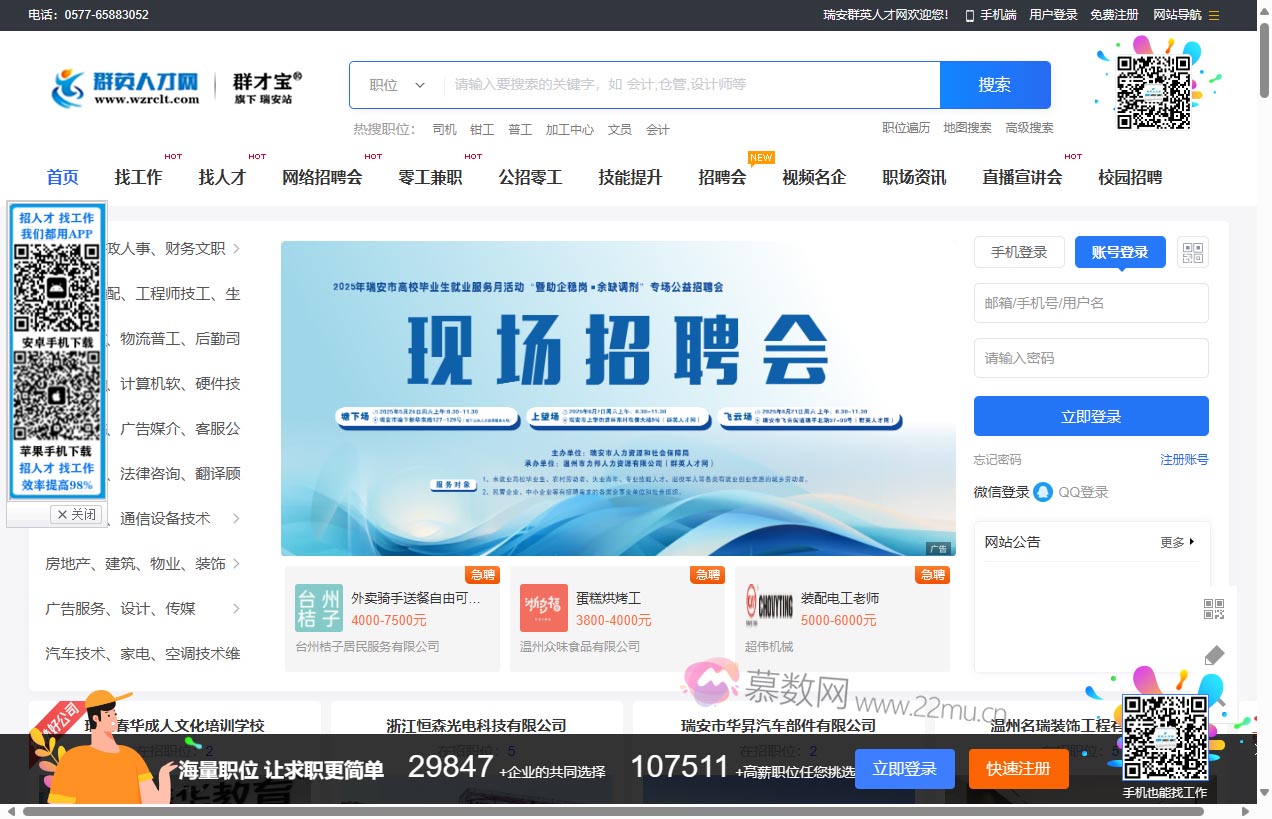Open QR code login in the account panel
This screenshot has height=819, width=1272.
(x=1193, y=252)
